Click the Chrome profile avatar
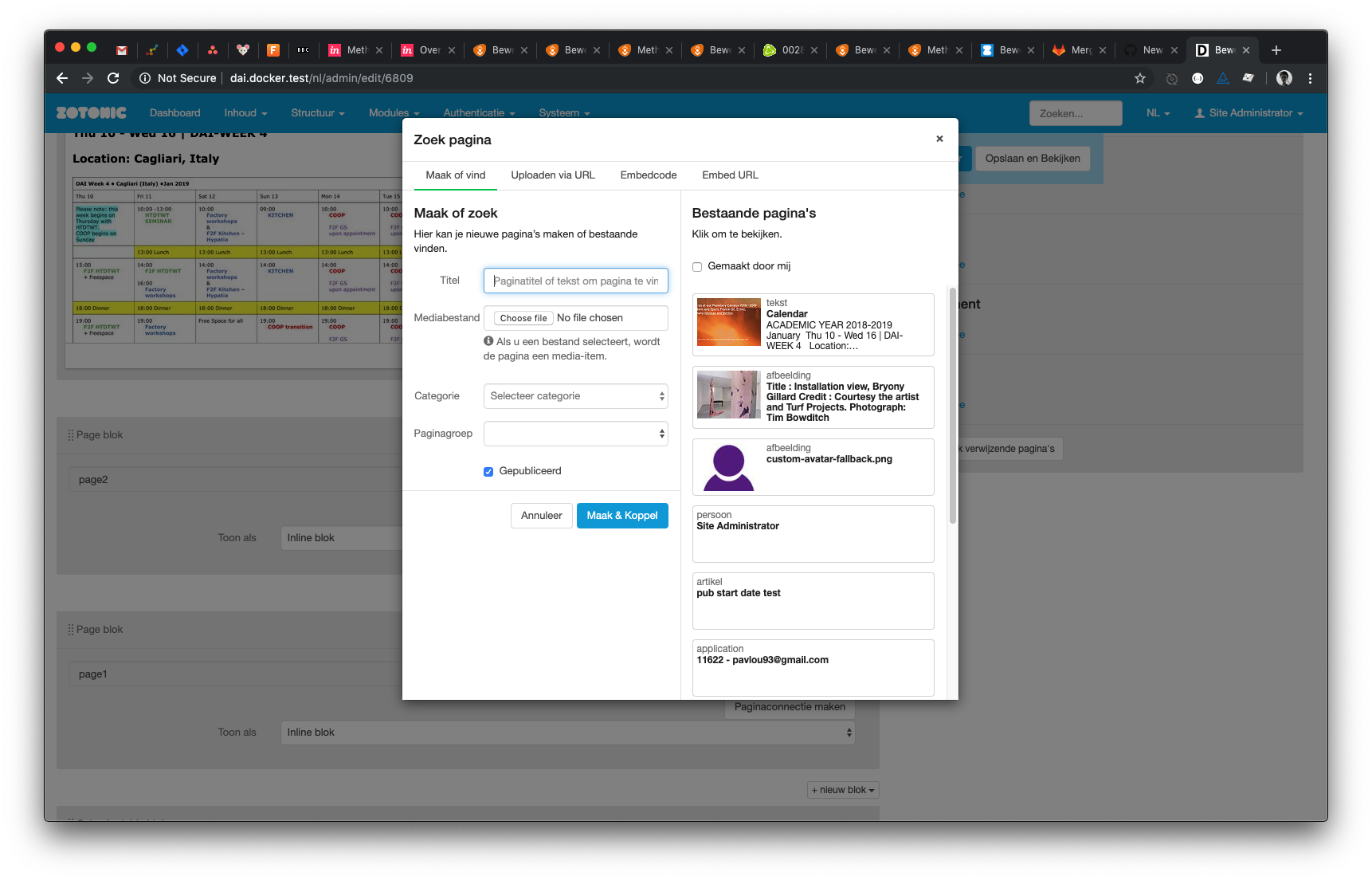 (1284, 78)
